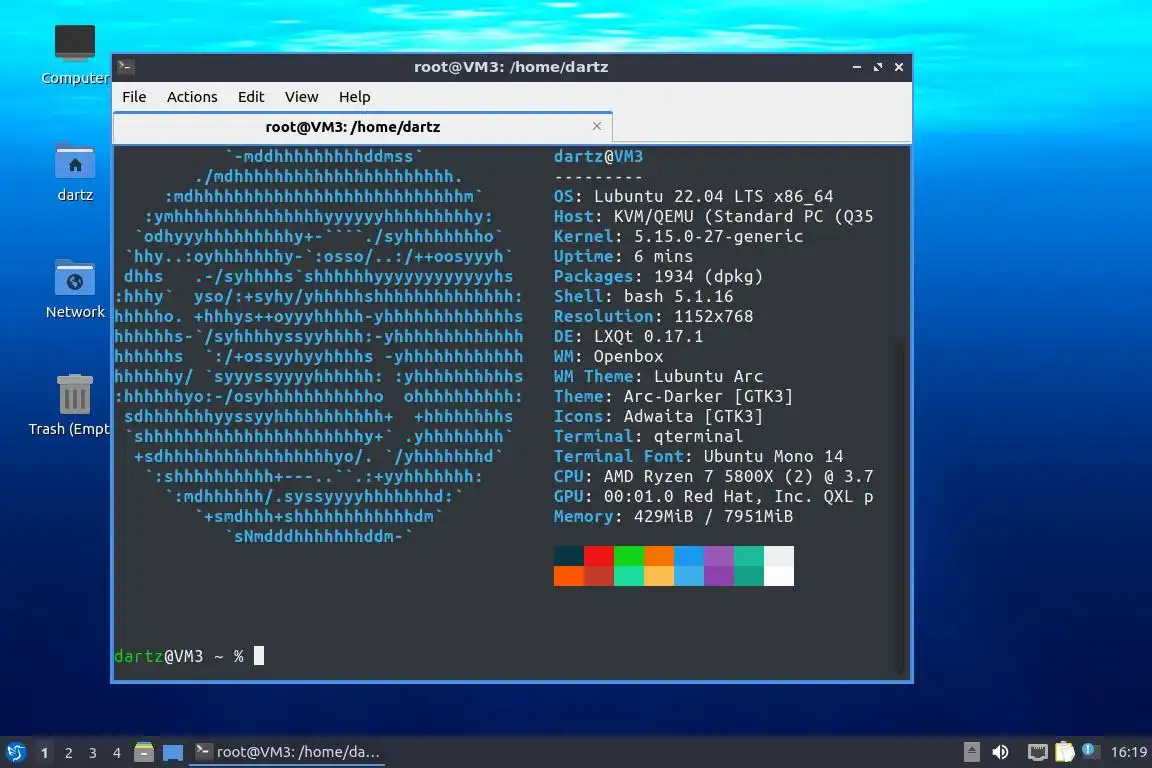Click the 'Packages: 1934 (dpkg)' line
This screenshot has height=768, width=1152.
click(658, 276)
